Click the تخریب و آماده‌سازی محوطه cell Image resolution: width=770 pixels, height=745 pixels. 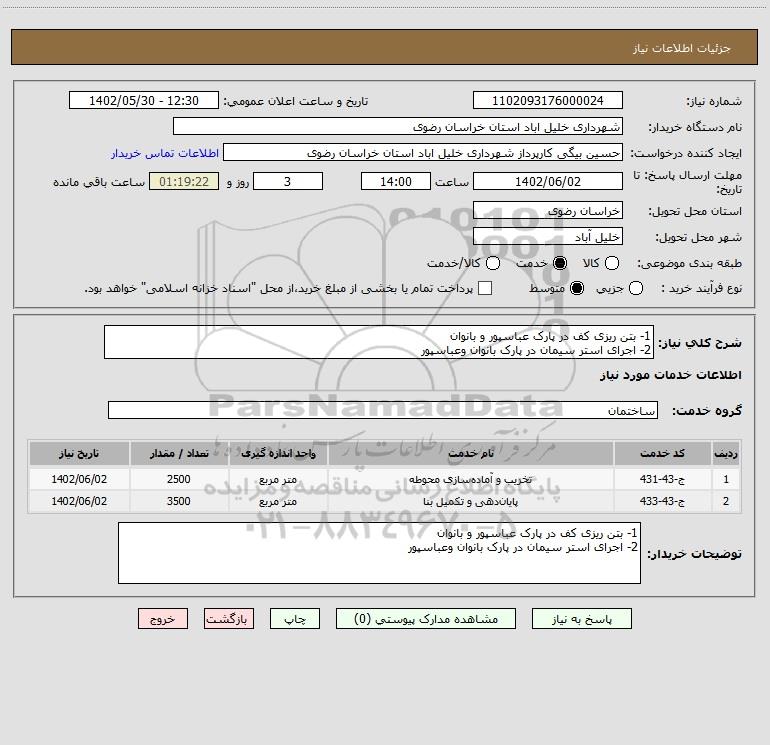click(470, 479)
